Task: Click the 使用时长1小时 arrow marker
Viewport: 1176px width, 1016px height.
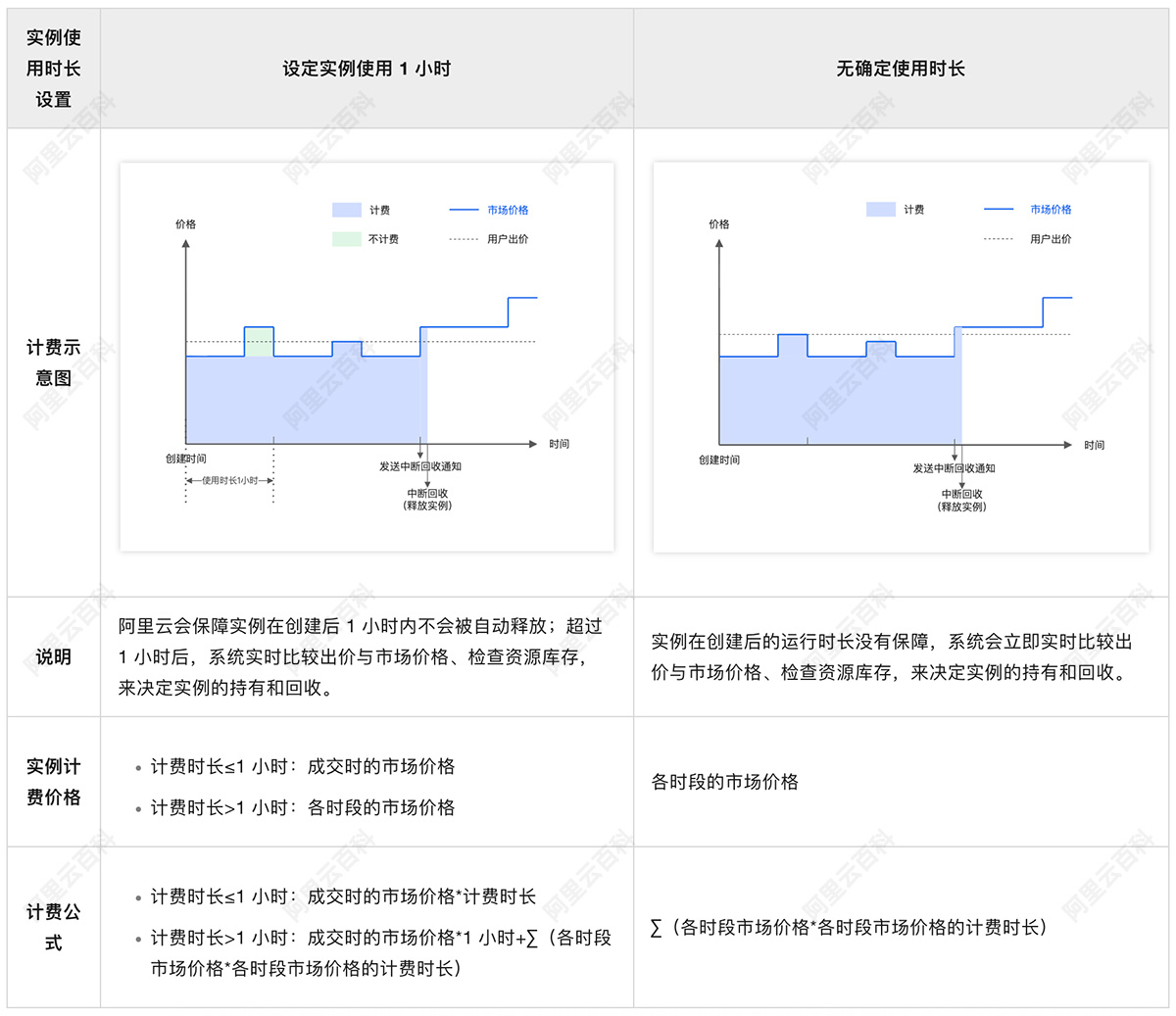Action: click(230, 480)
